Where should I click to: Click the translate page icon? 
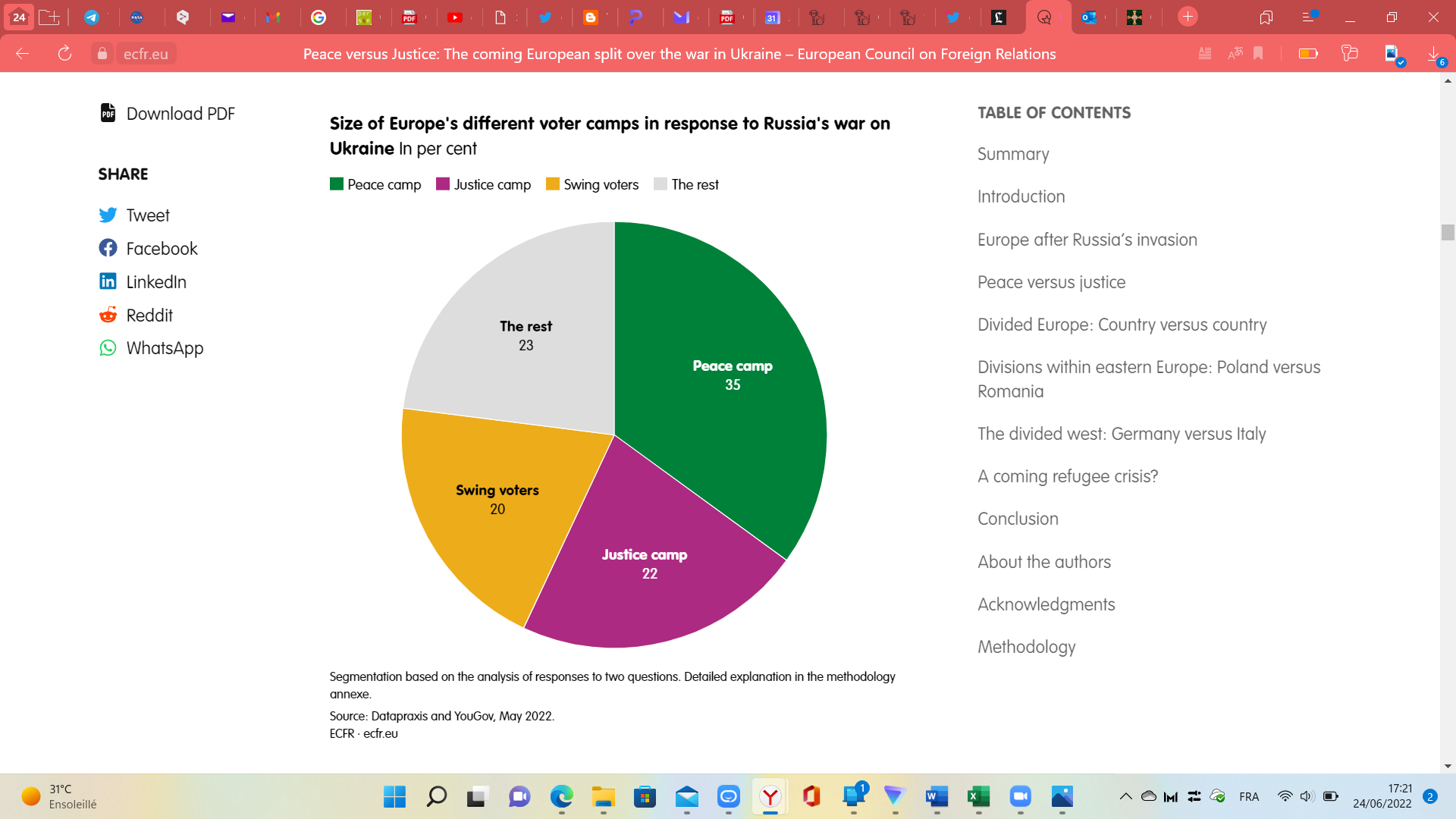pos(1235,54)
